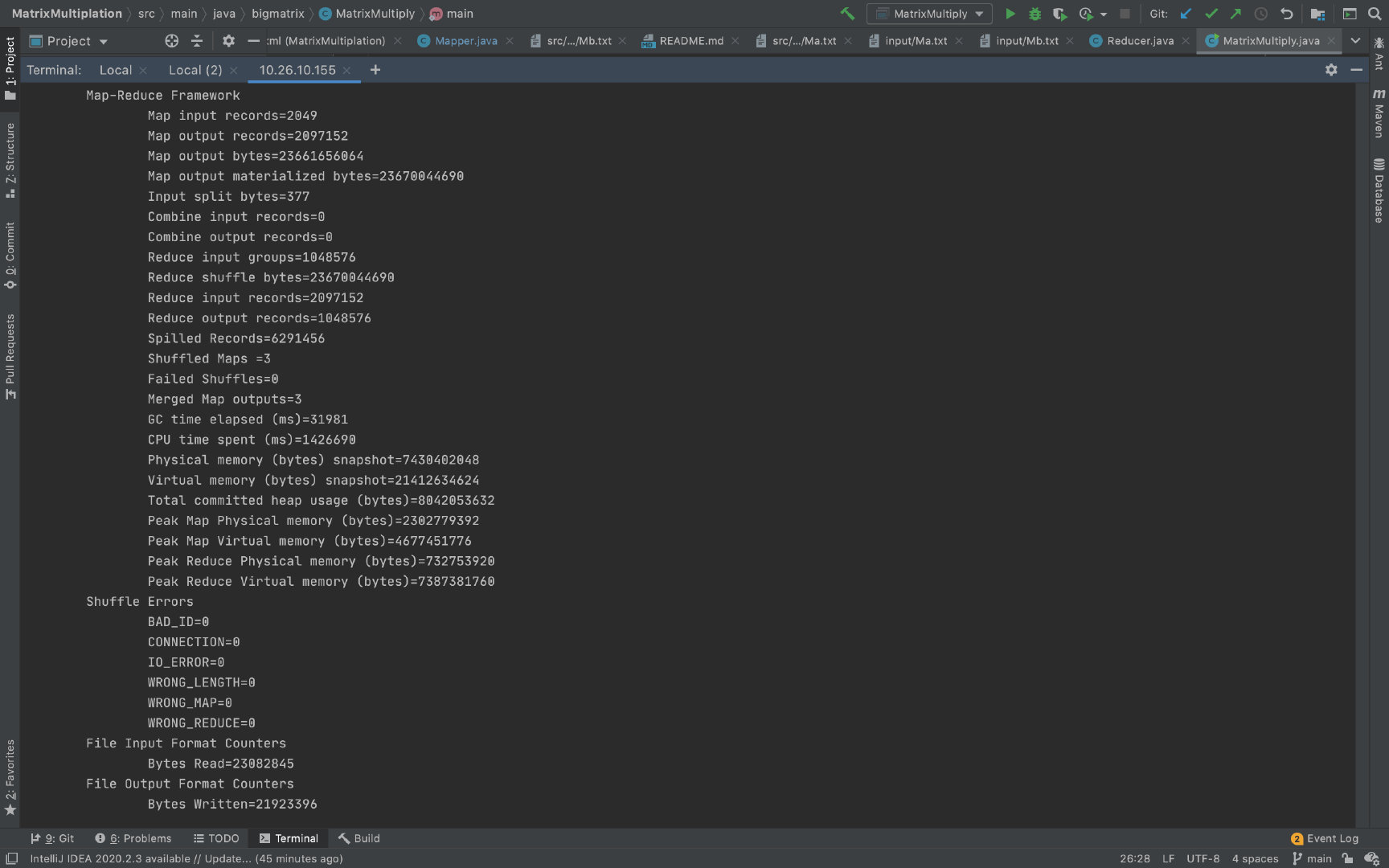Start debugging with the green bug icon

[1035, 14]
